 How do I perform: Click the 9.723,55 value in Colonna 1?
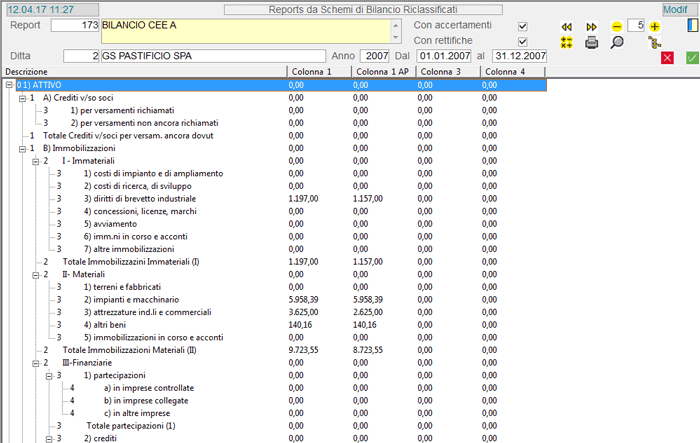coord(304,350)
